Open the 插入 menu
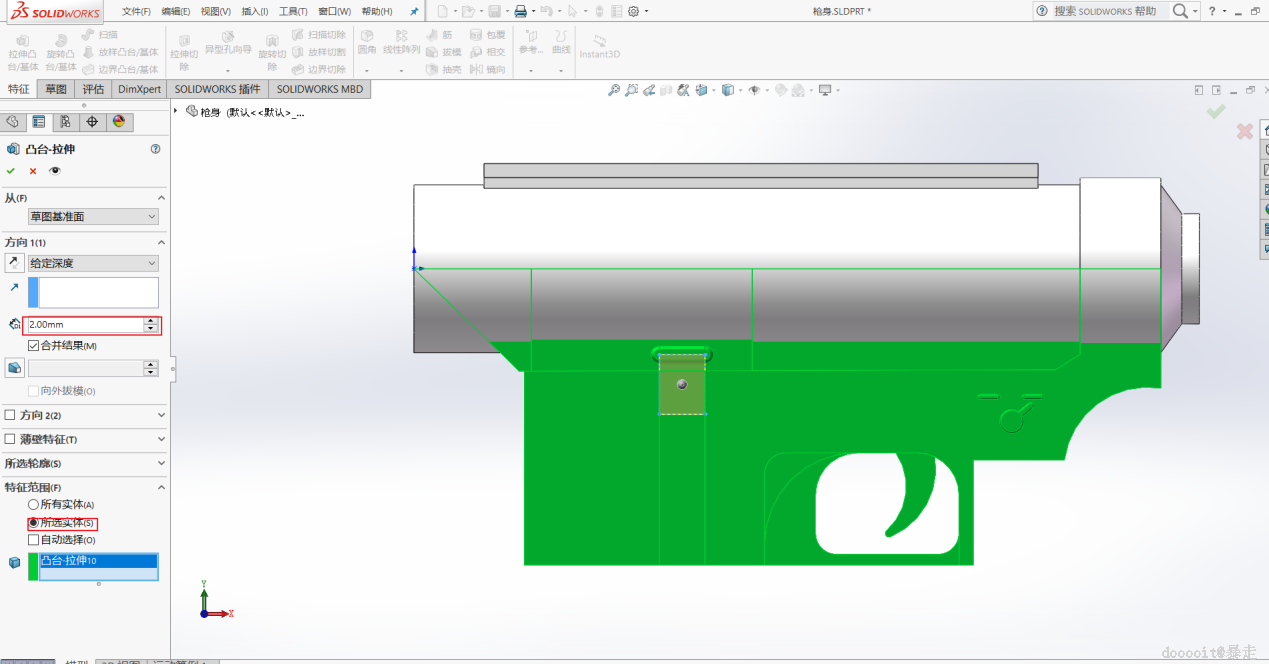The height and width of the screenshot is (664, 1269). [x=254, y=11]
